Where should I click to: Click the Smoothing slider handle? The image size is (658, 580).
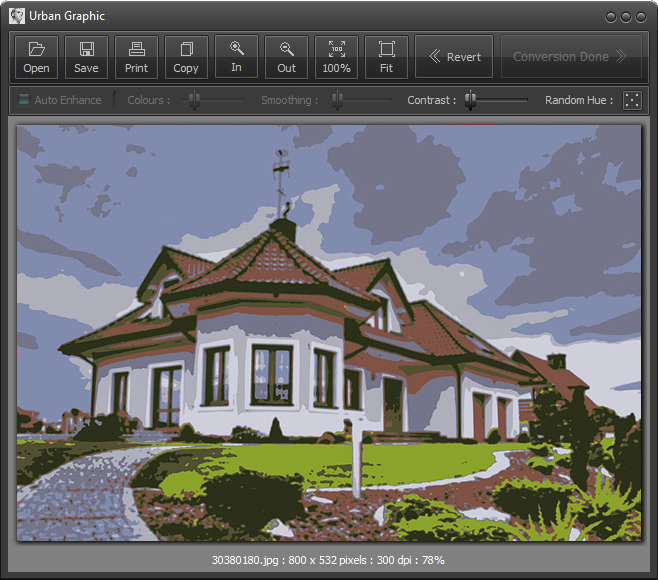coord(338,100)
